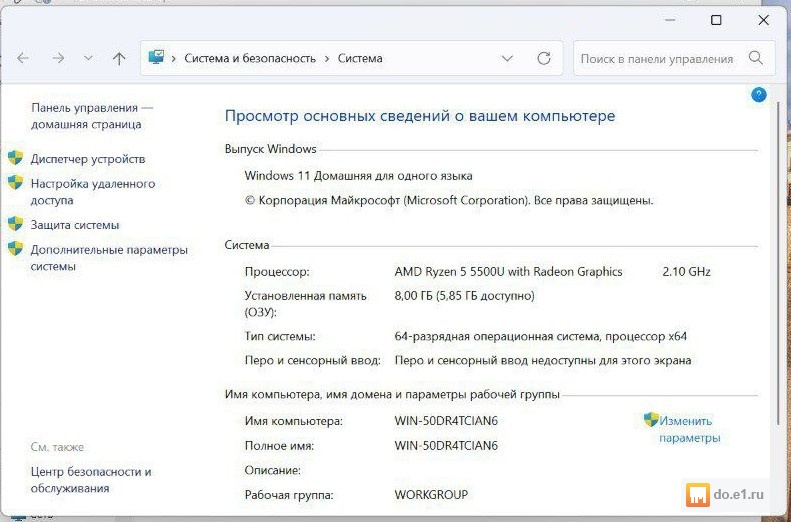Go up one level with up arrow
Image resolution: width=791 pixels, height=522 pixels.
point(119,59)
